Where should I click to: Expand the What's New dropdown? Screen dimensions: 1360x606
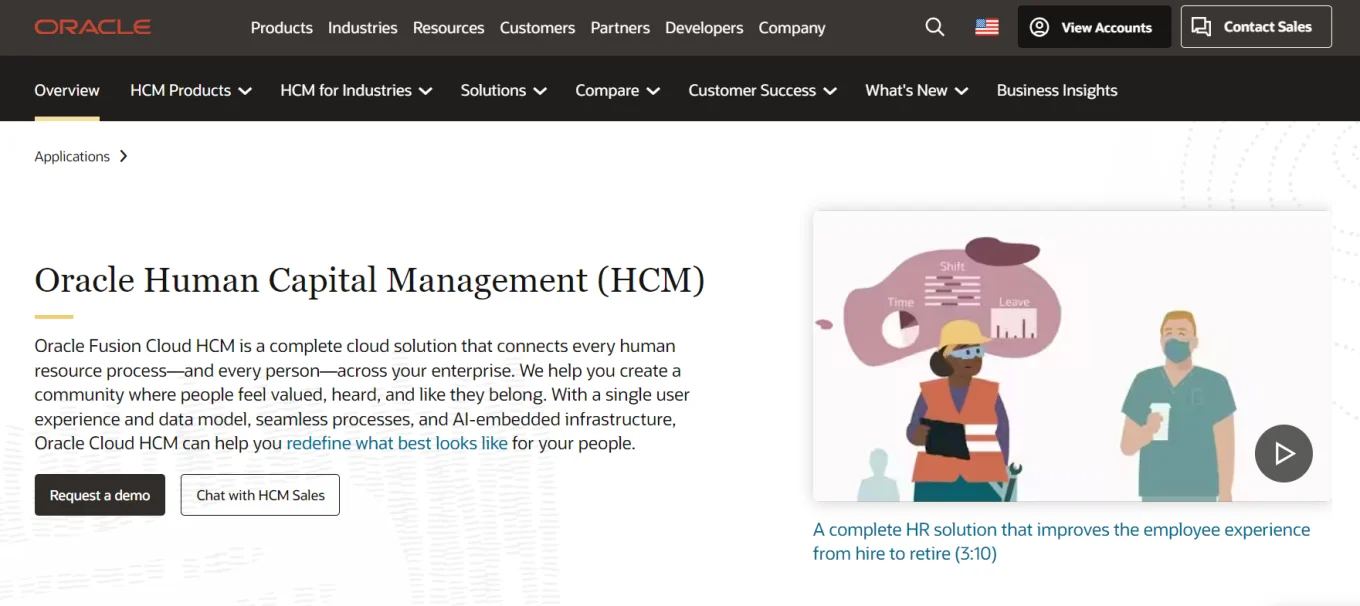point(915,90)
